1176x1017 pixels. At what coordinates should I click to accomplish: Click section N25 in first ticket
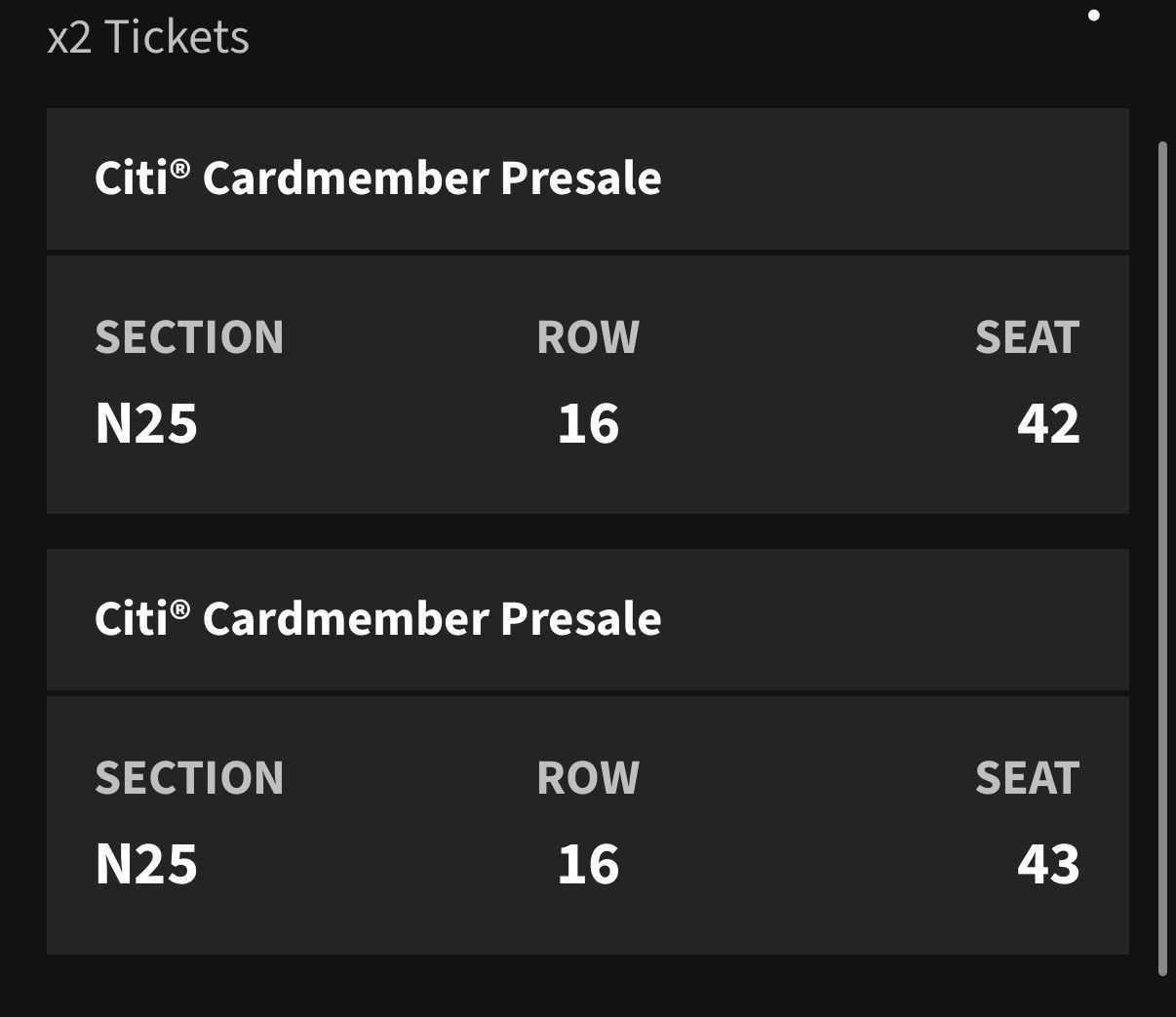click(146, 424)
